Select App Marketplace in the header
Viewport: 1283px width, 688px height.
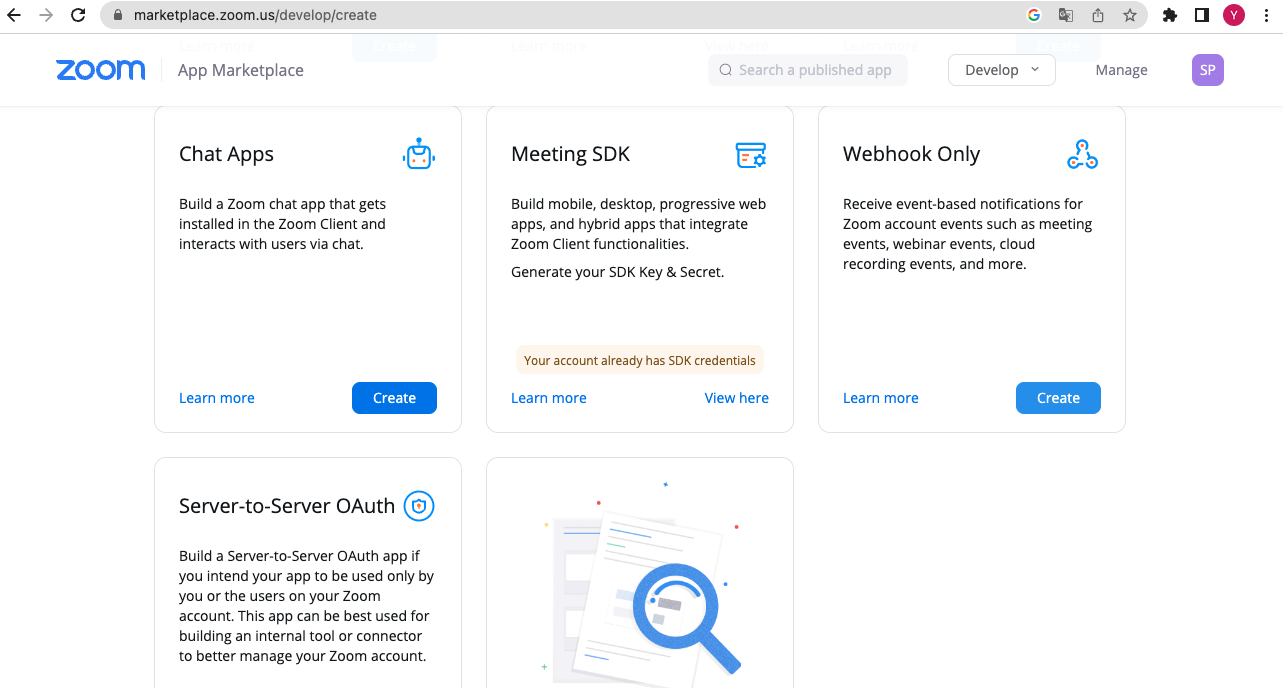[x=240, y=70]
